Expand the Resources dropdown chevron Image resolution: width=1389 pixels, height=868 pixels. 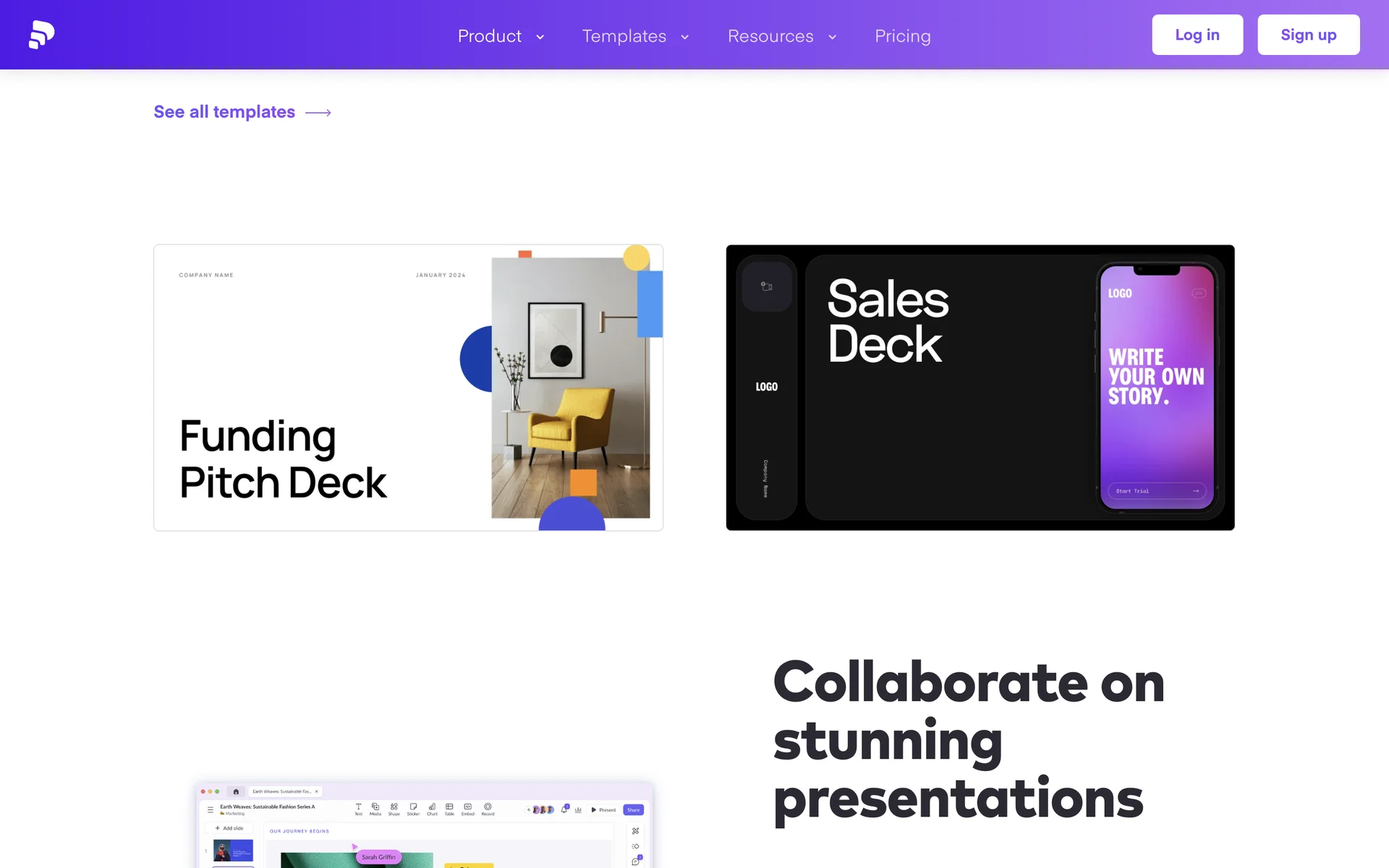coord(832,37)
